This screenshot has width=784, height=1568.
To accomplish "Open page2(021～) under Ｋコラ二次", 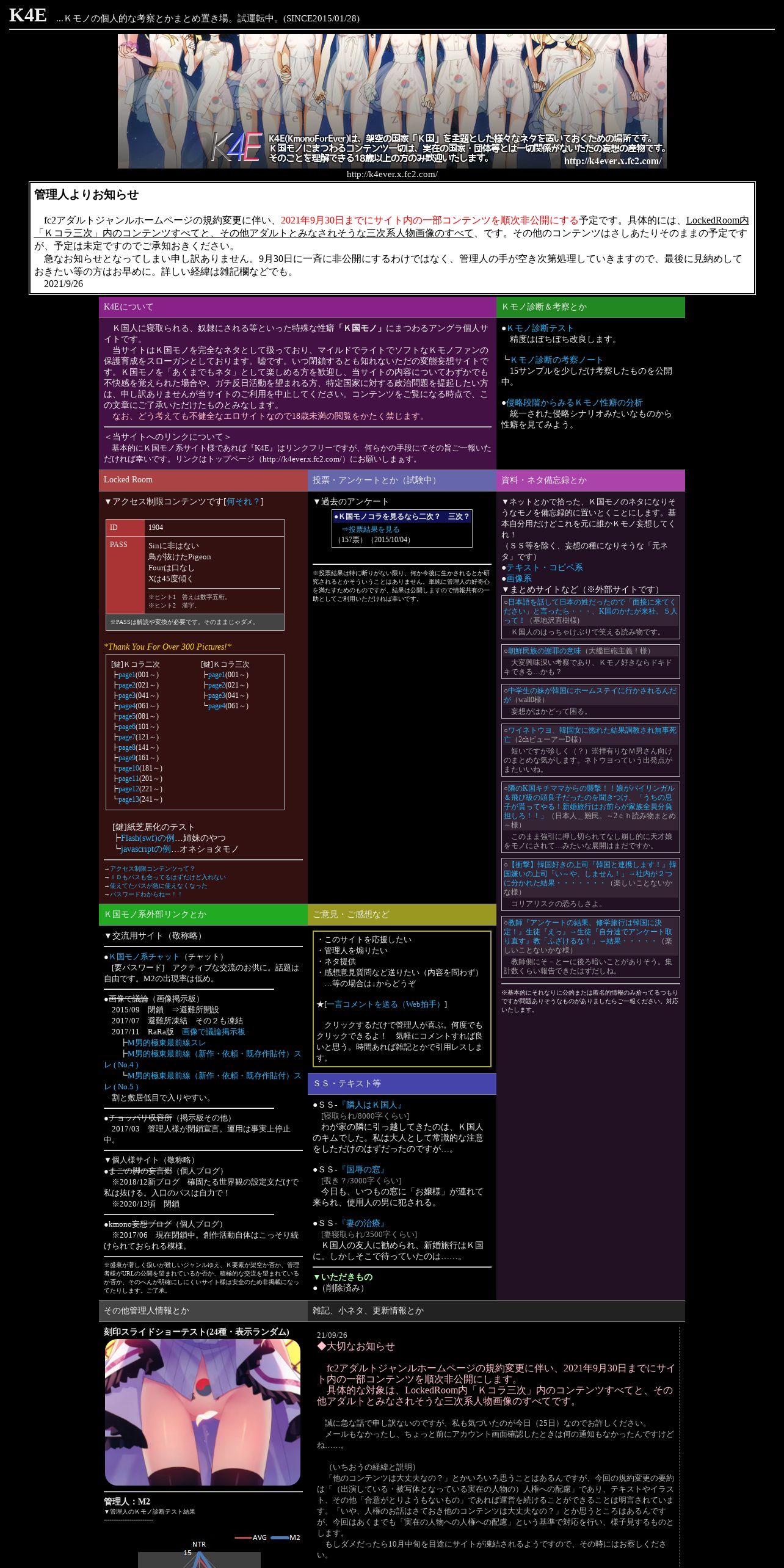I will pyautogui.click(x=127, y=685).
